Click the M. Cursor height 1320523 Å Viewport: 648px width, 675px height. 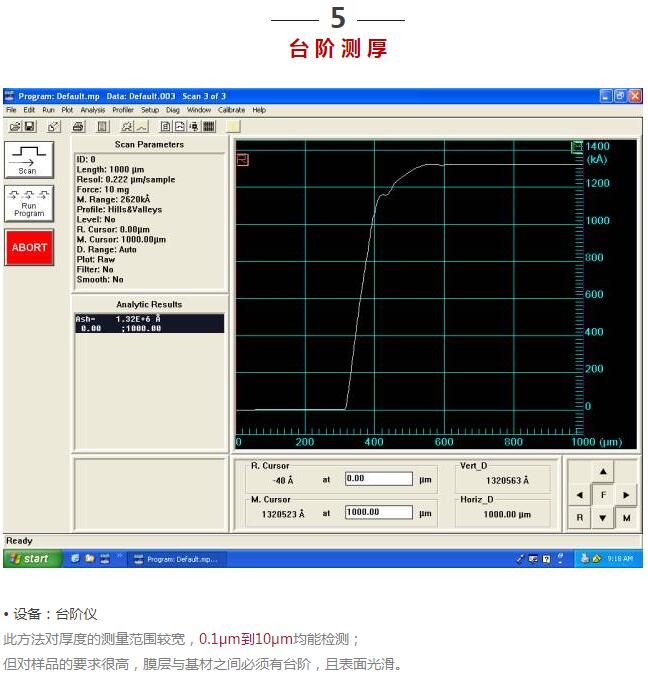click(283, 514)
